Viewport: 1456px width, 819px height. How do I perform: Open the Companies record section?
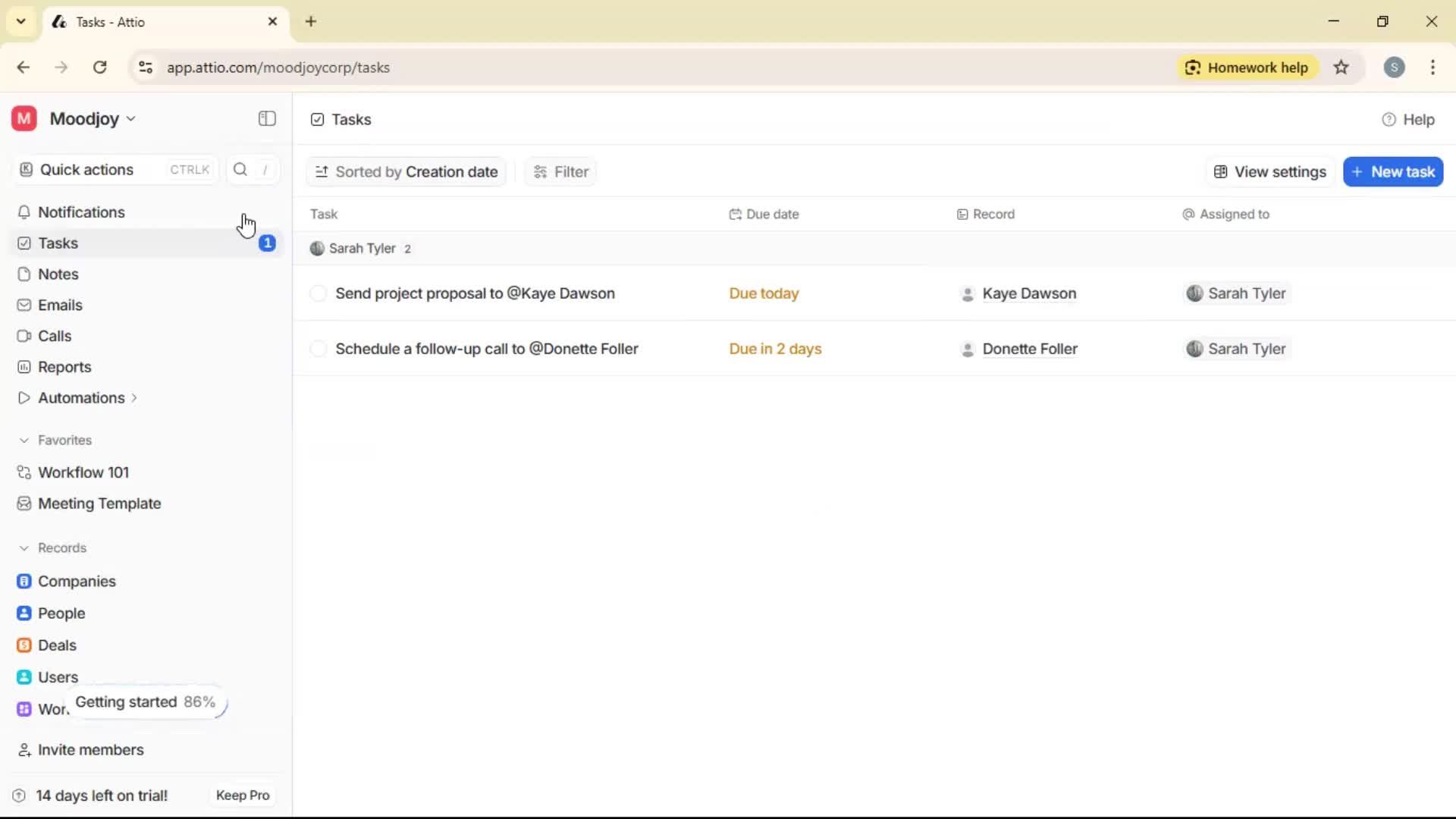[77, 581]
